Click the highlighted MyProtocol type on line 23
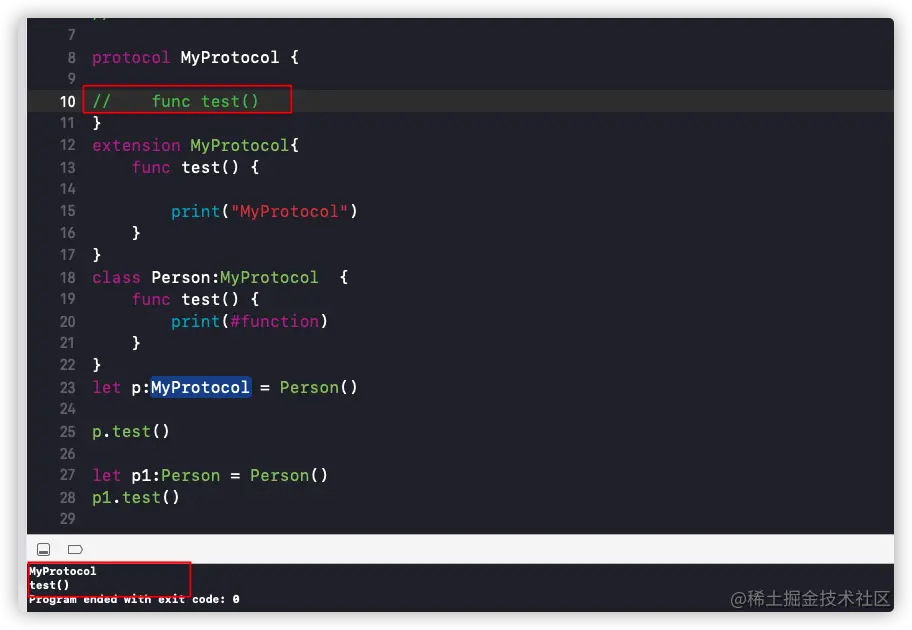Image resolution: width=912 pixels, height=630 pixels. (x=201, y=387)
